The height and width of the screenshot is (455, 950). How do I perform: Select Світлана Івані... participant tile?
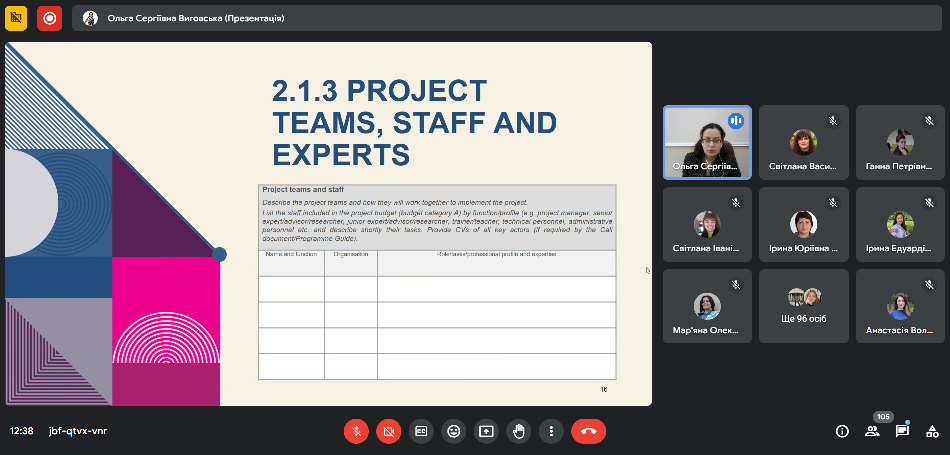(707, 224)
